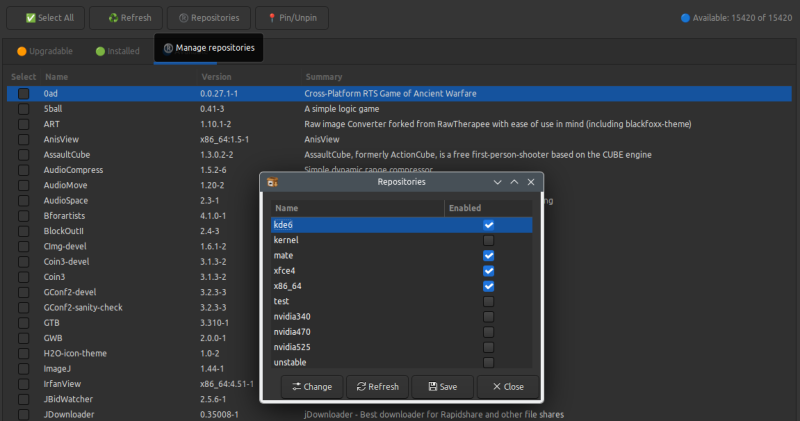The image size is (800, 421).
Task: Select the JBidWatcher package name
Action: coord(68,399)
